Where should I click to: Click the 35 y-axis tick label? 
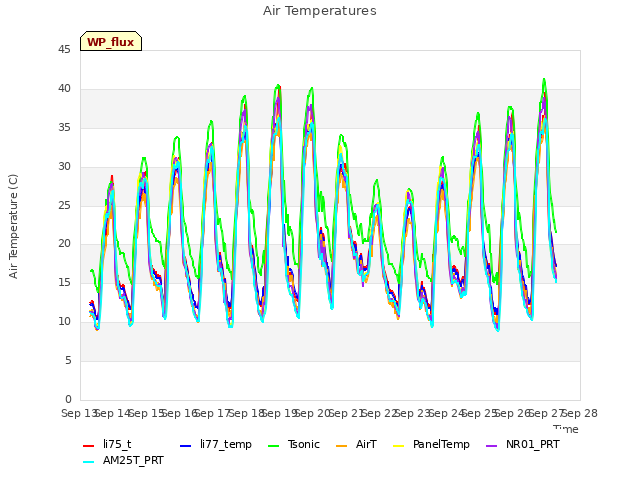pyautogui.click(x=64, y=128)
